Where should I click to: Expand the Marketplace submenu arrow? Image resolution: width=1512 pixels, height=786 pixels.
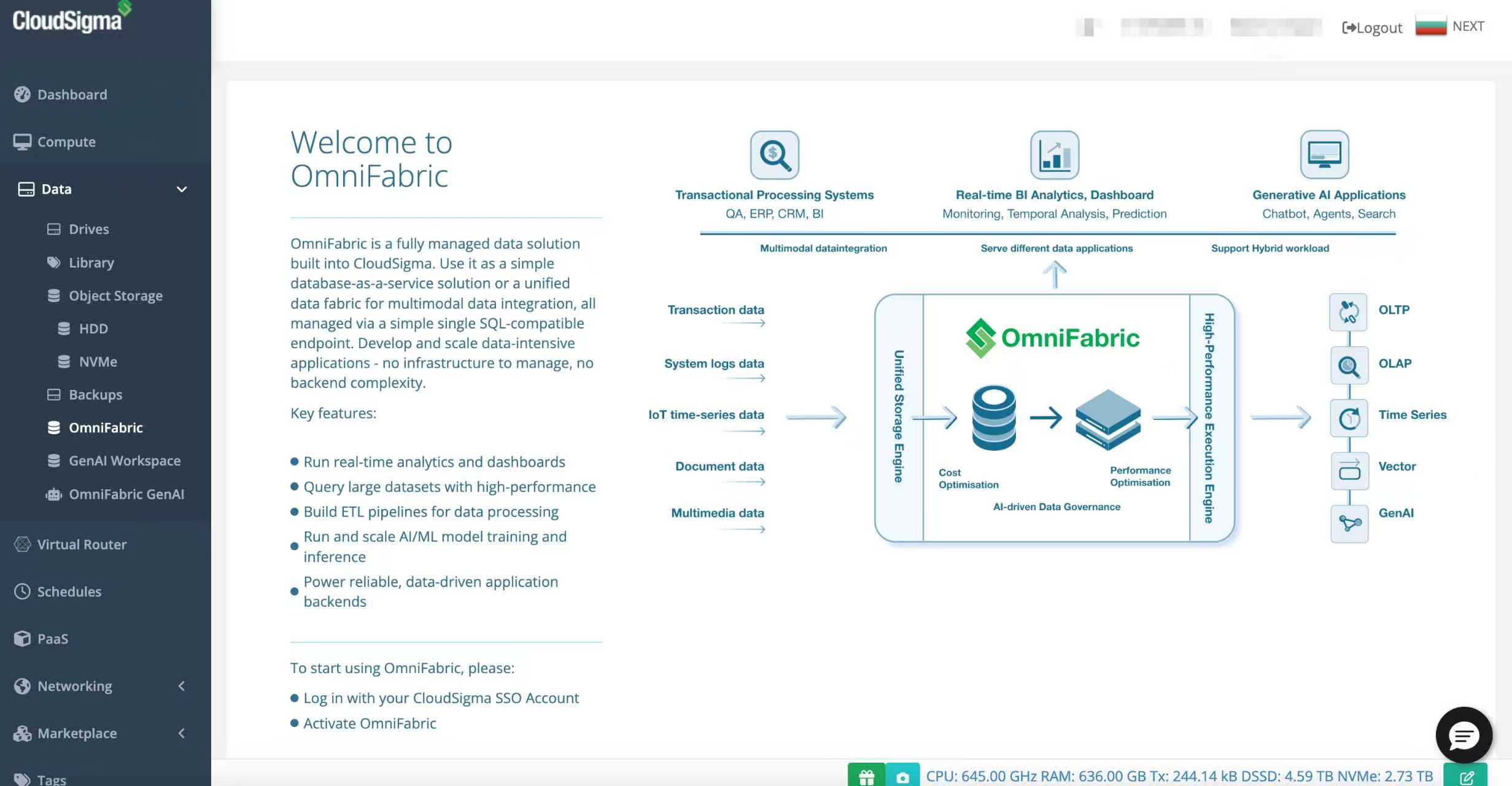click(182, 733)
